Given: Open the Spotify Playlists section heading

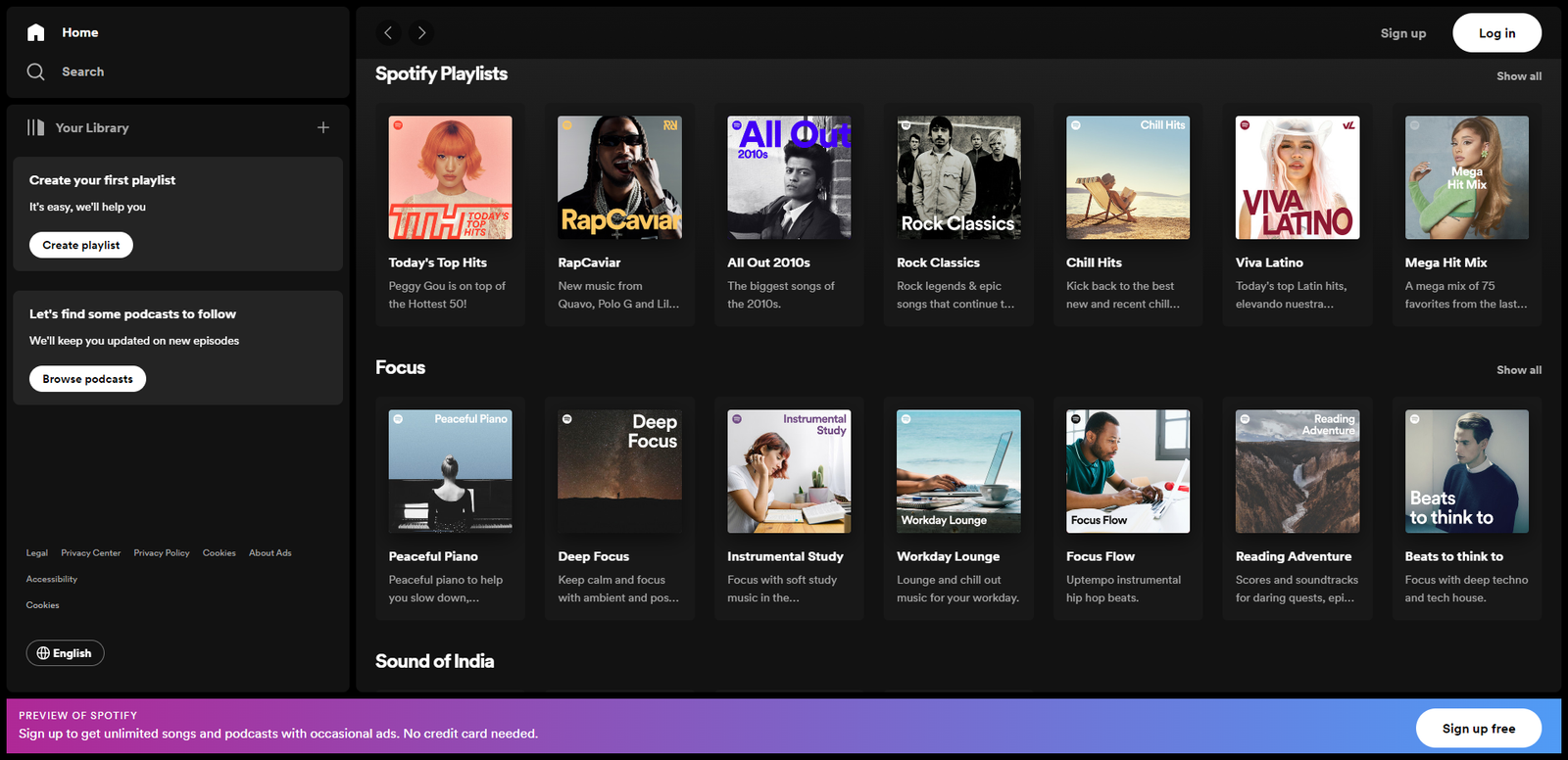Looking at the screenshot, I should click(x=441, y=73).
